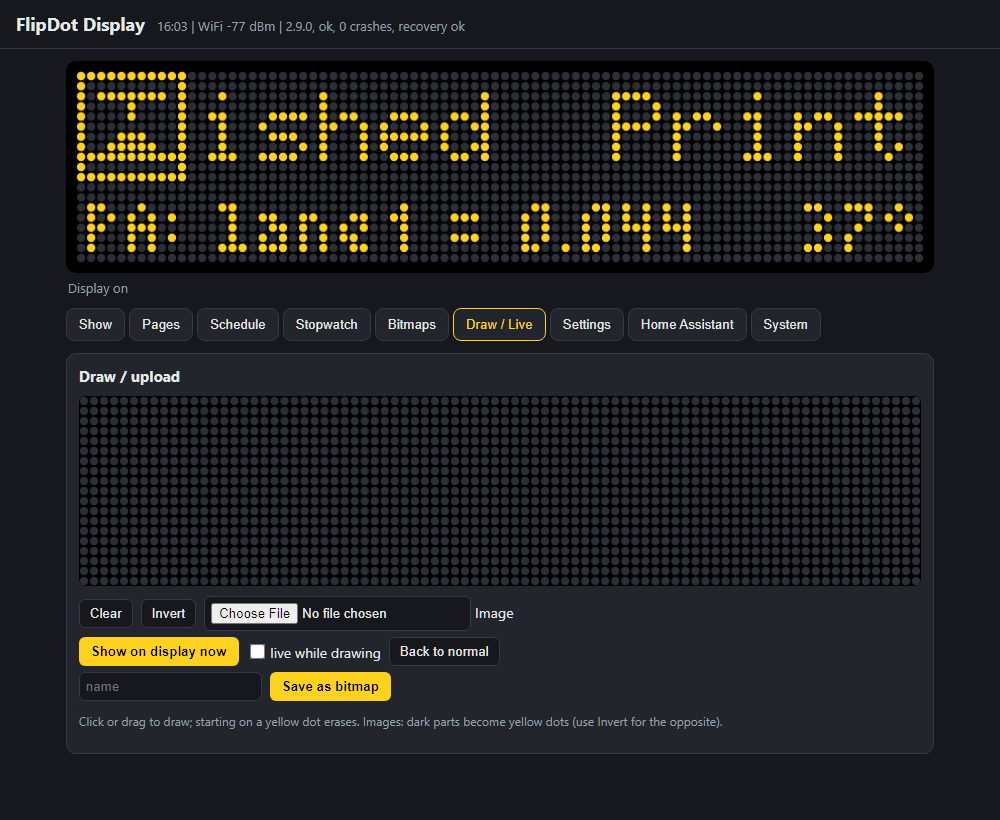Click the Choose File button
This screenshot has height=820, width=1000.
coord(254,613)
